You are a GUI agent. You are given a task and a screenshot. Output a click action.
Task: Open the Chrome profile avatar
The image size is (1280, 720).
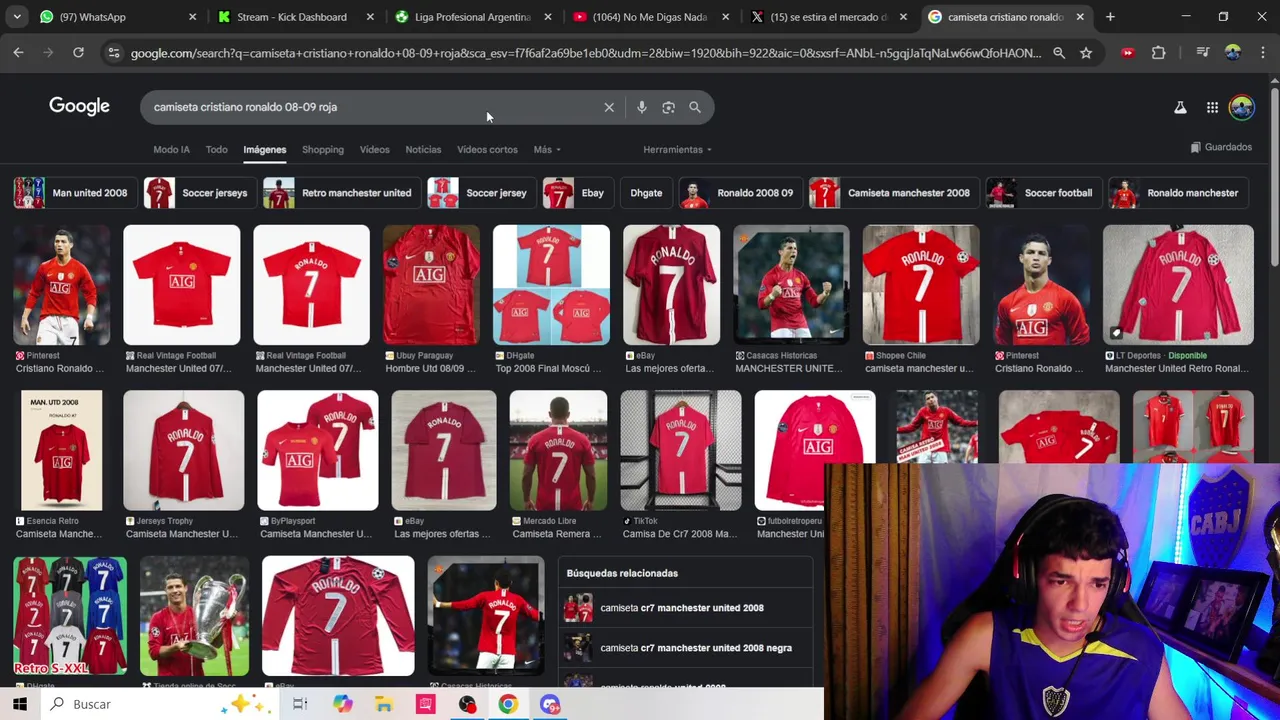[1233, 53]
